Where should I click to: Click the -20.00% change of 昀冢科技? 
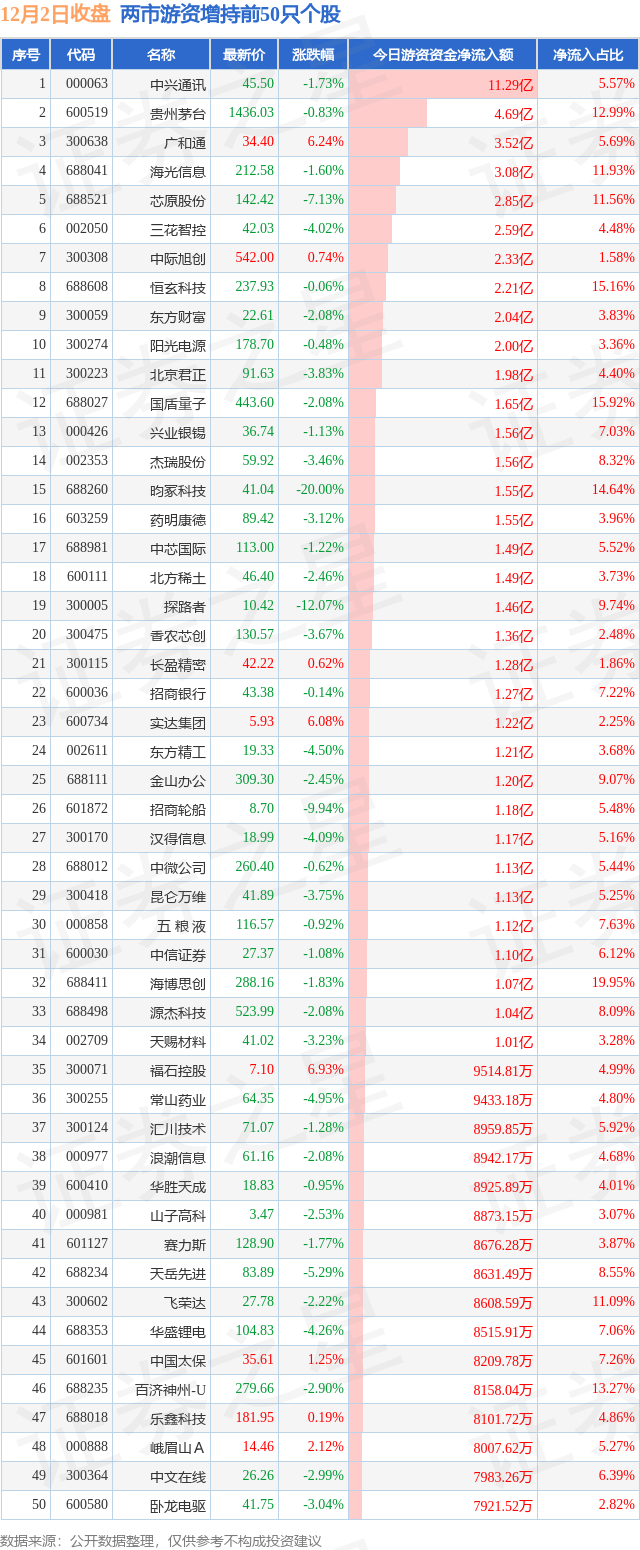pos(320,490)
